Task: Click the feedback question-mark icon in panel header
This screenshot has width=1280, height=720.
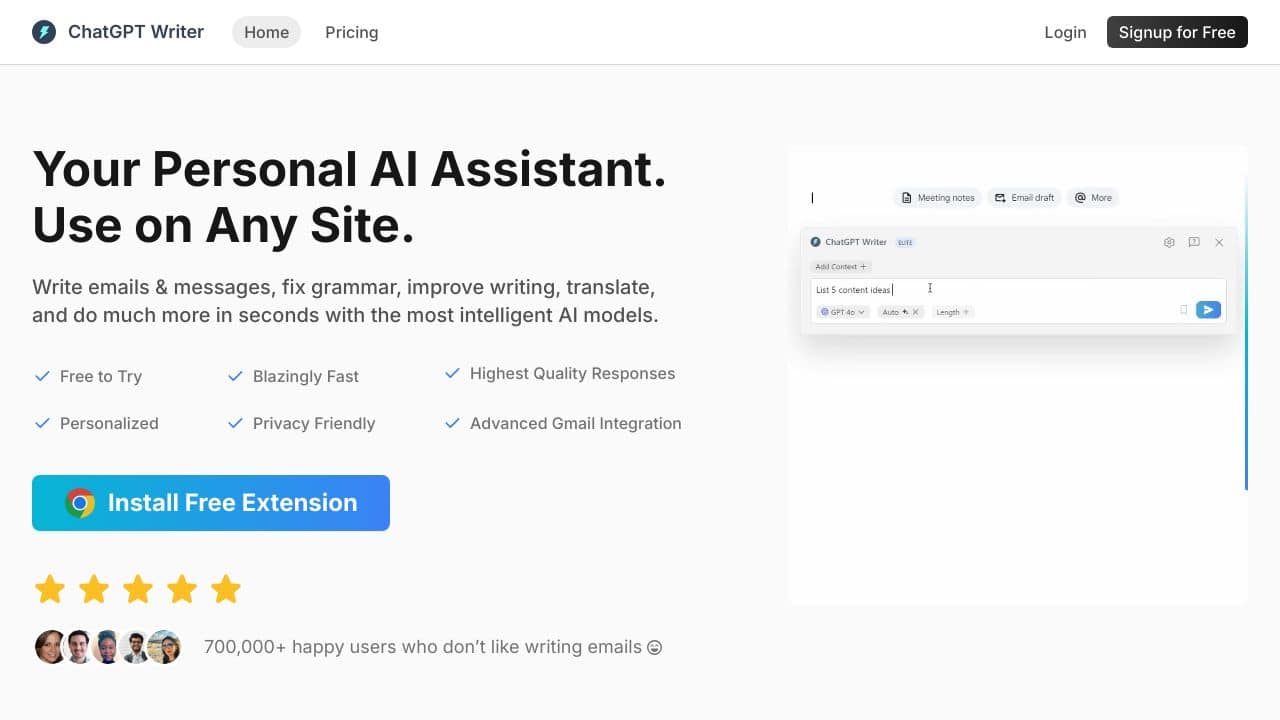Action: point(1194,242)
